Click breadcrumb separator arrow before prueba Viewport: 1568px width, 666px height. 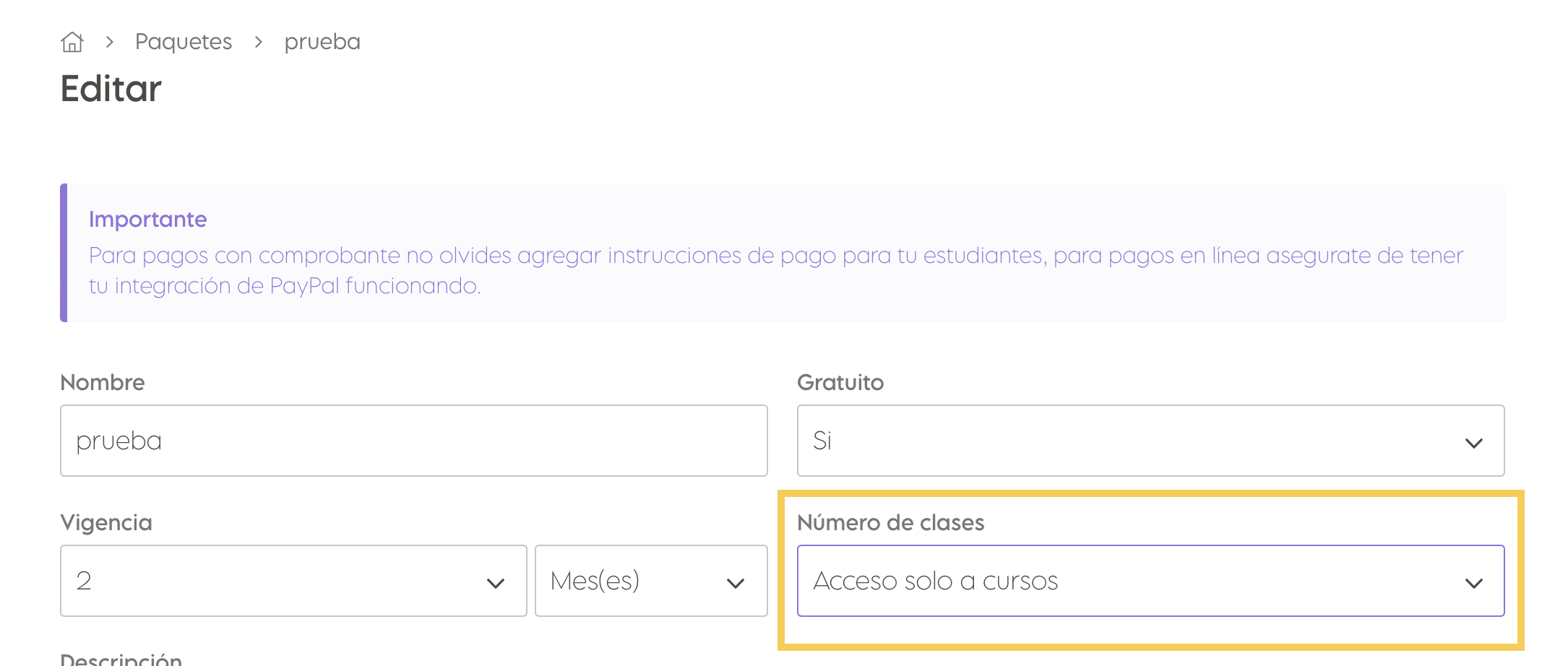259,42
